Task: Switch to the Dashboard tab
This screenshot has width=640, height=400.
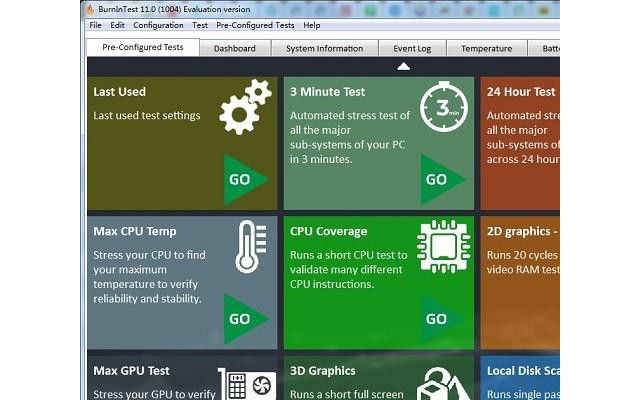Action: tap(235, 49)
